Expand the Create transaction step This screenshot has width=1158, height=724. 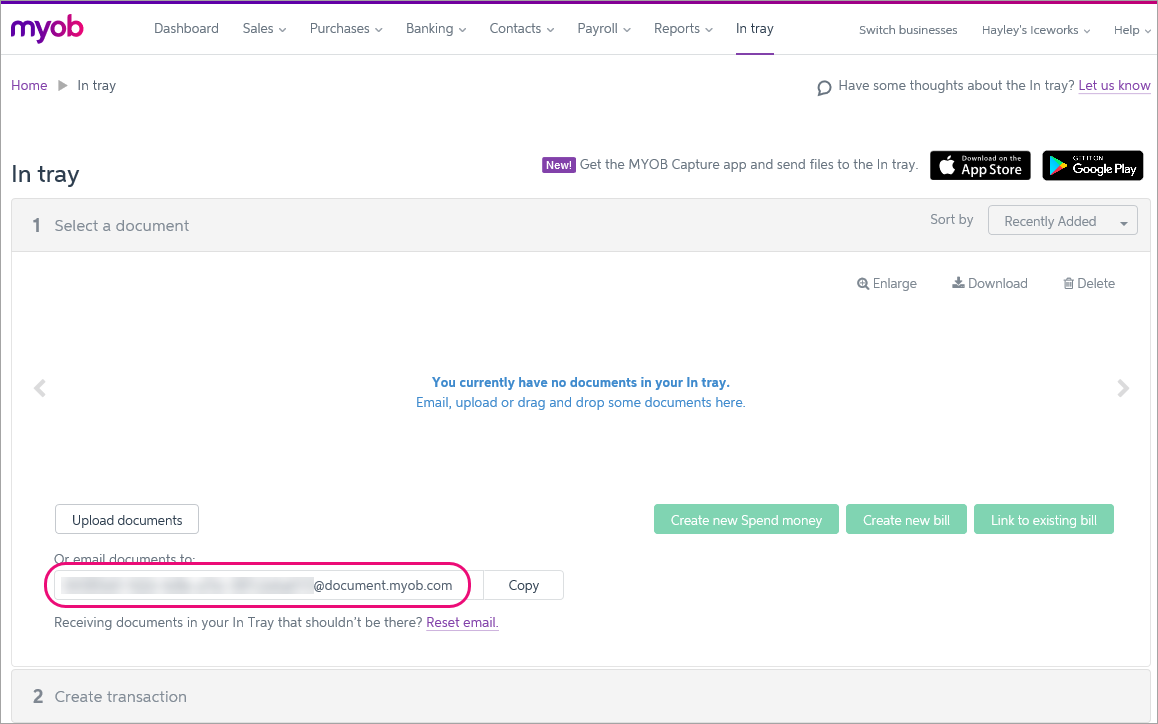[x=580, y=696]
